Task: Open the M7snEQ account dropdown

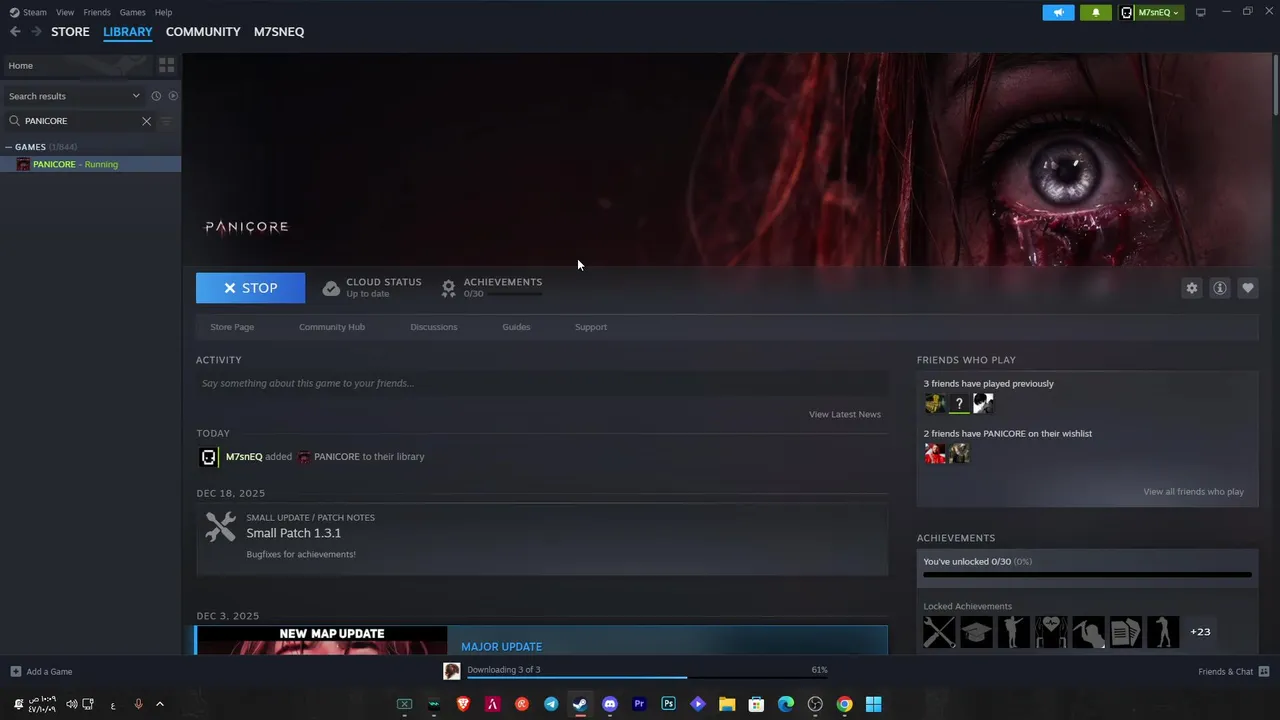Action: point(1150,12)
